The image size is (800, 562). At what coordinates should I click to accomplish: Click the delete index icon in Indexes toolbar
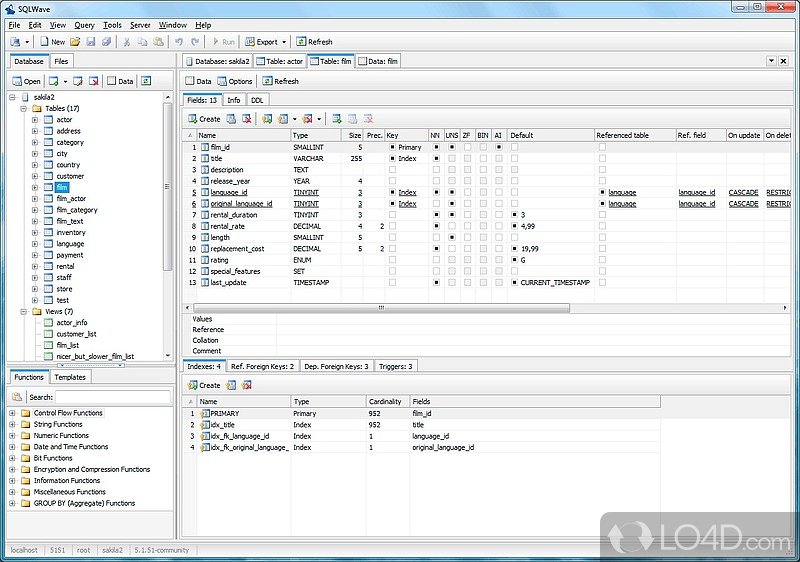pyautogui.click(x=247, y=385)
